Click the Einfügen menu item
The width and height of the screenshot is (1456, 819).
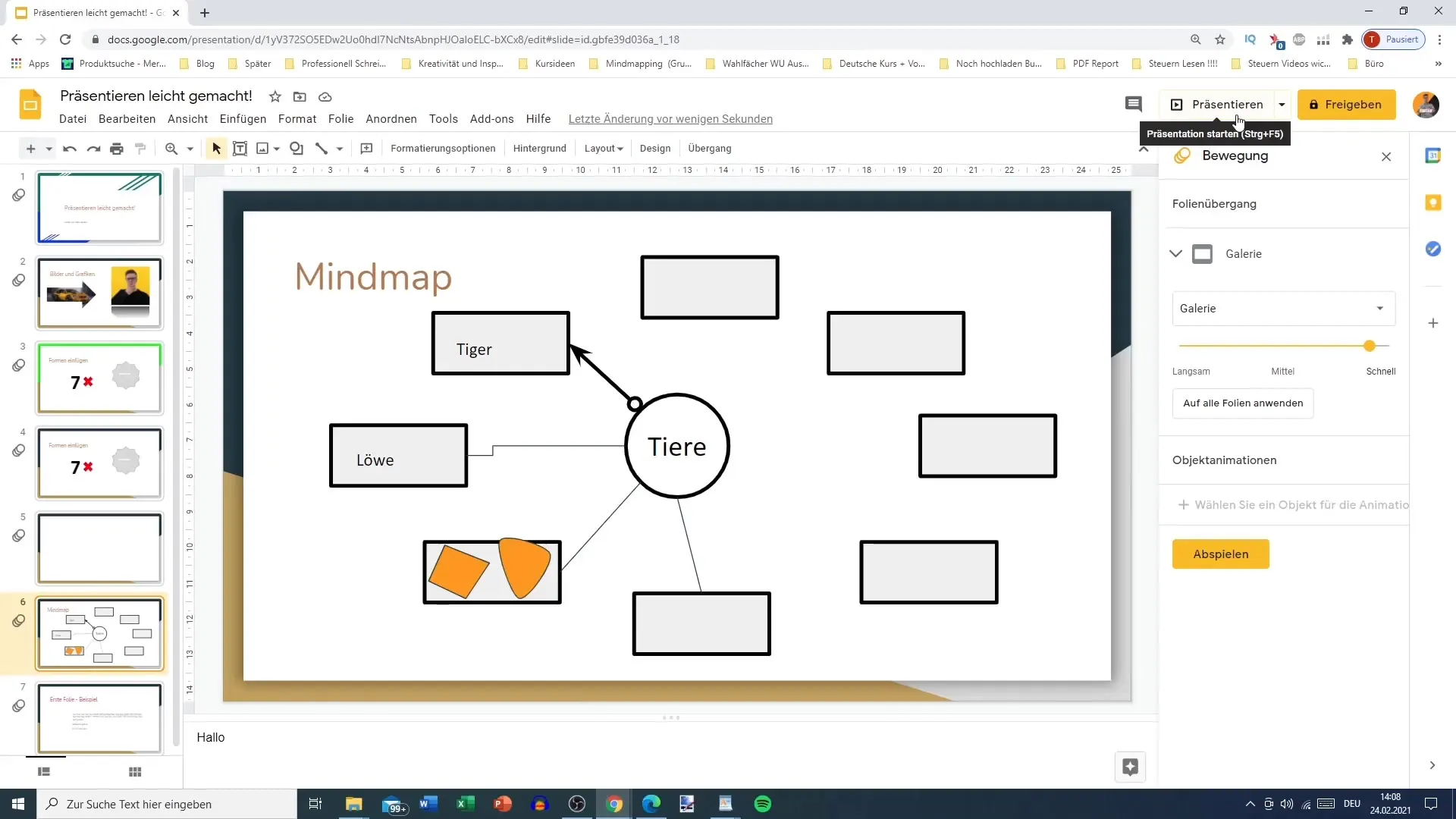coord(243,119)
